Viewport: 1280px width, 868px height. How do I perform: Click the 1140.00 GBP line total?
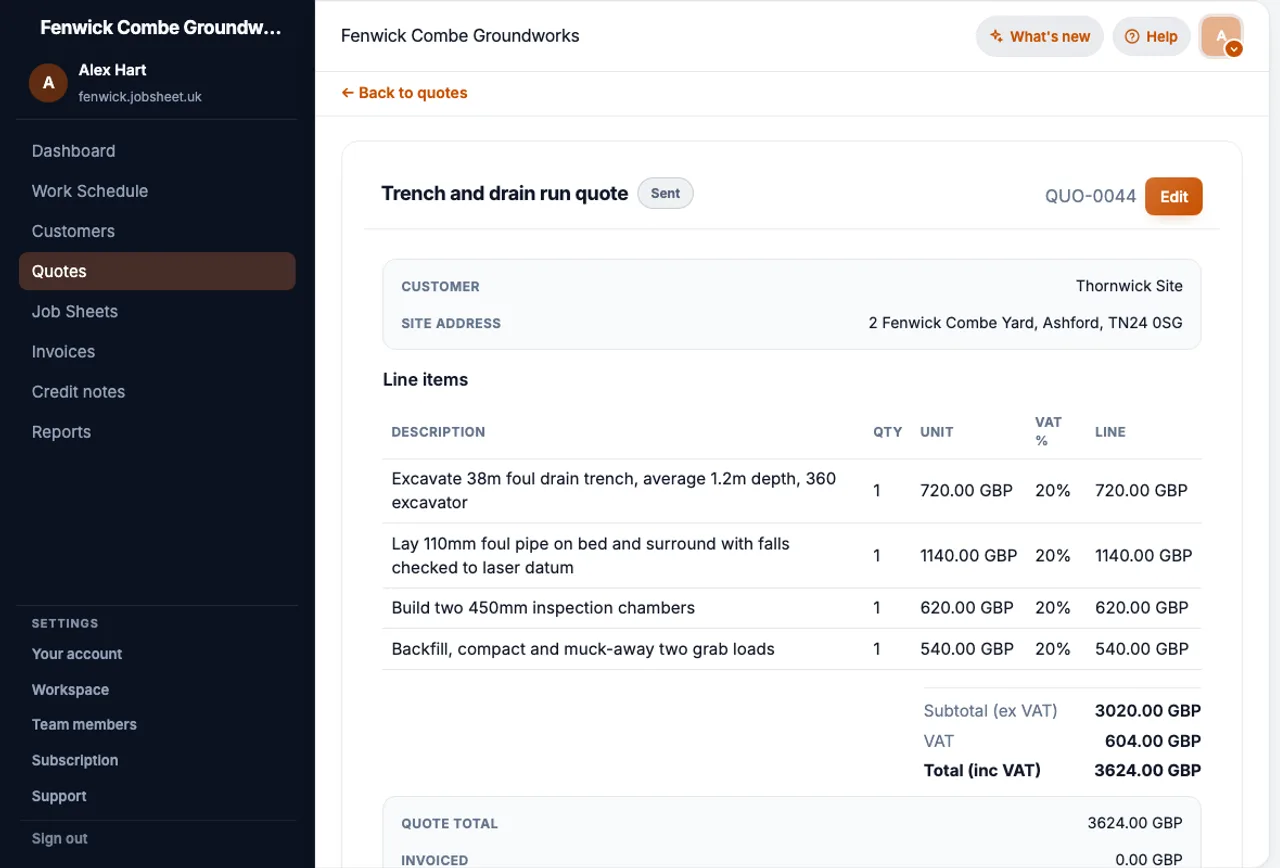click(x=1143, y=556)
